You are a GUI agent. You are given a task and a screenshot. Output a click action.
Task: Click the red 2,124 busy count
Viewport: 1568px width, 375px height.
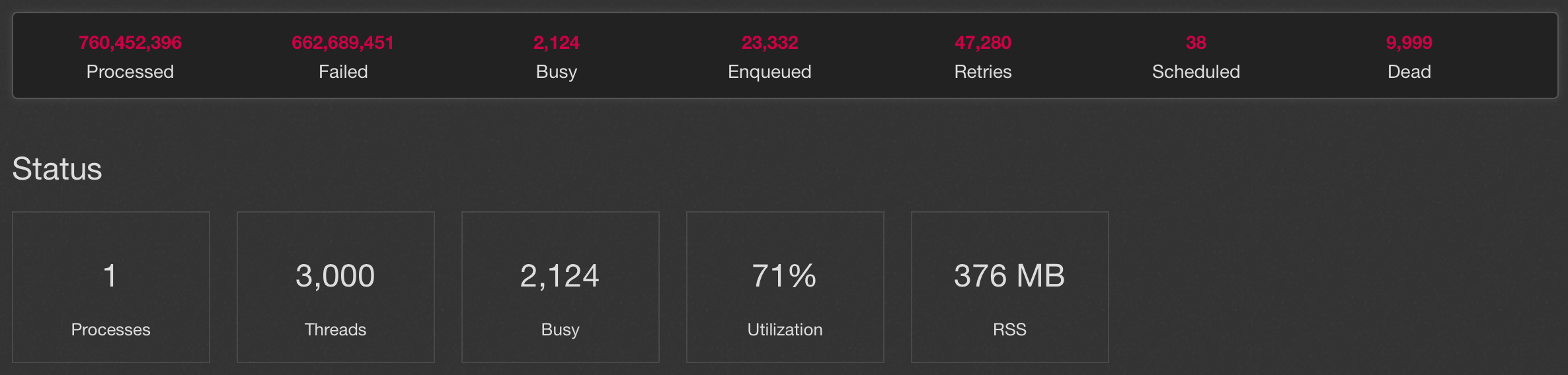(557, 43)
